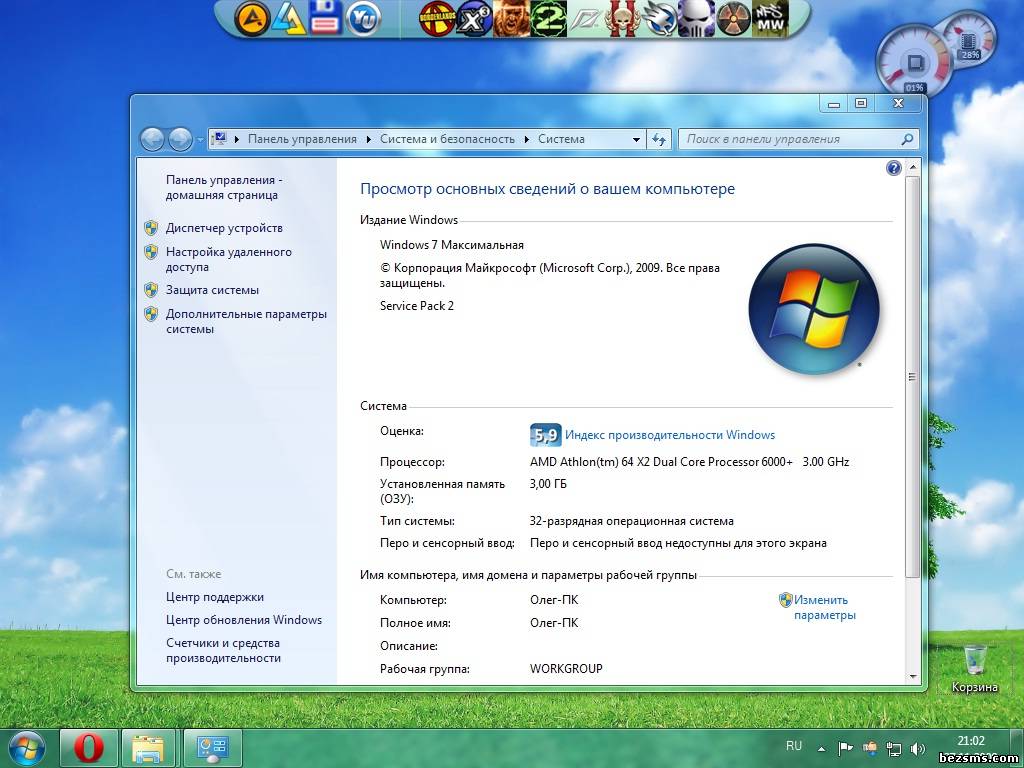Click the Help question mark icon
Screen dimensions: 1024x768
(x=894, y=168)
